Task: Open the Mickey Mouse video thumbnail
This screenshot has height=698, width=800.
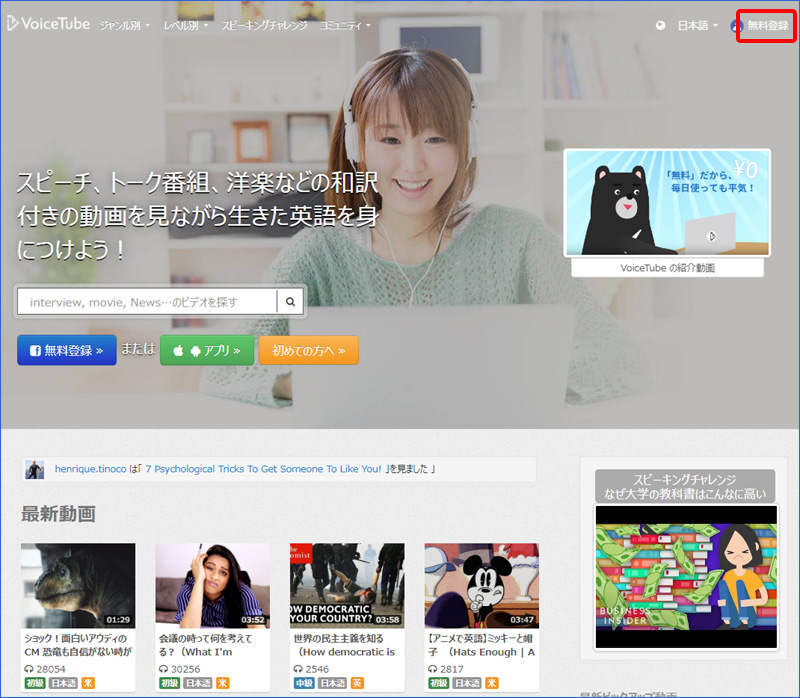Action: 481,585
